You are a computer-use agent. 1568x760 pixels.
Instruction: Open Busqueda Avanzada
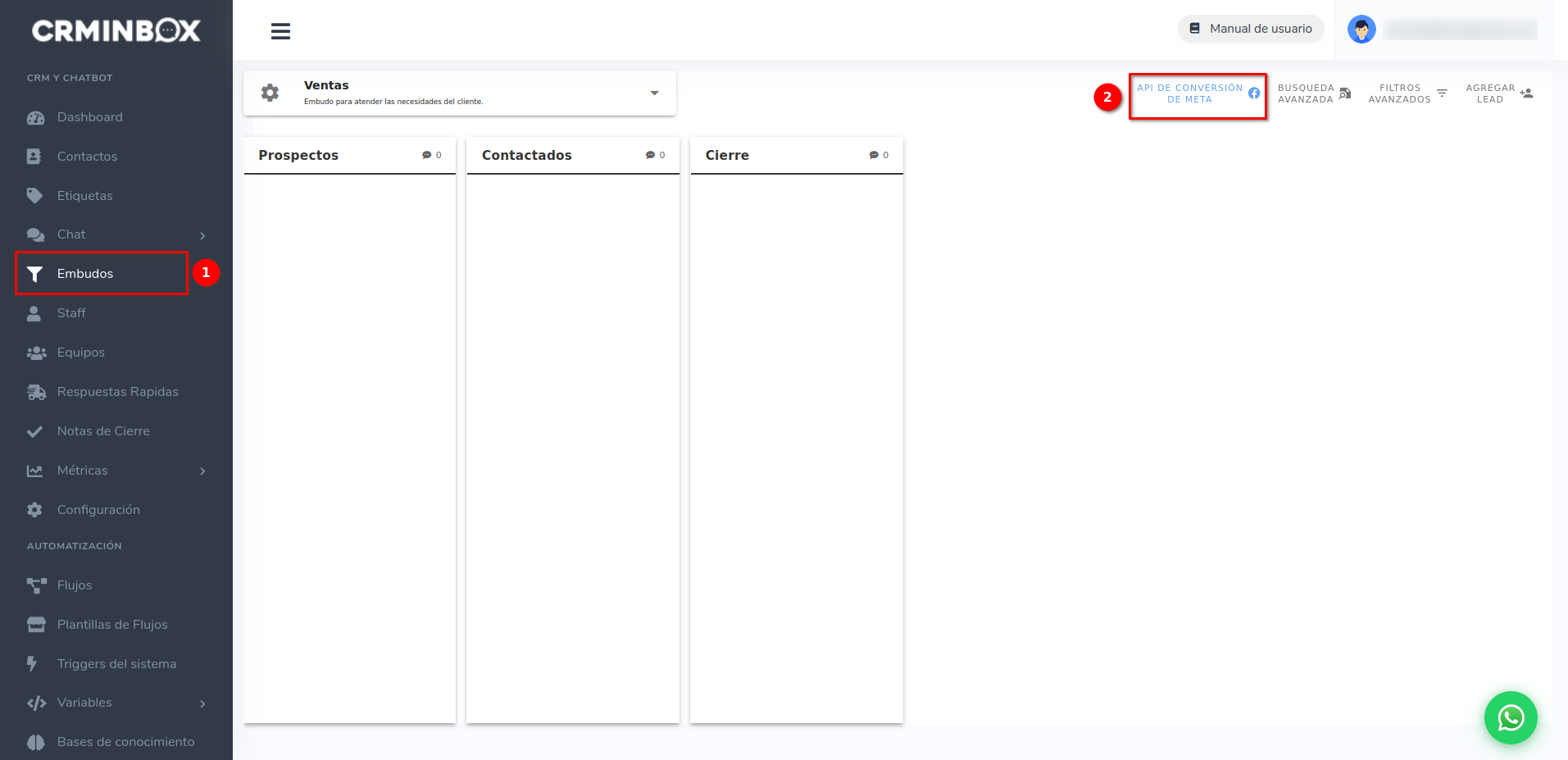pos(1314,93)
